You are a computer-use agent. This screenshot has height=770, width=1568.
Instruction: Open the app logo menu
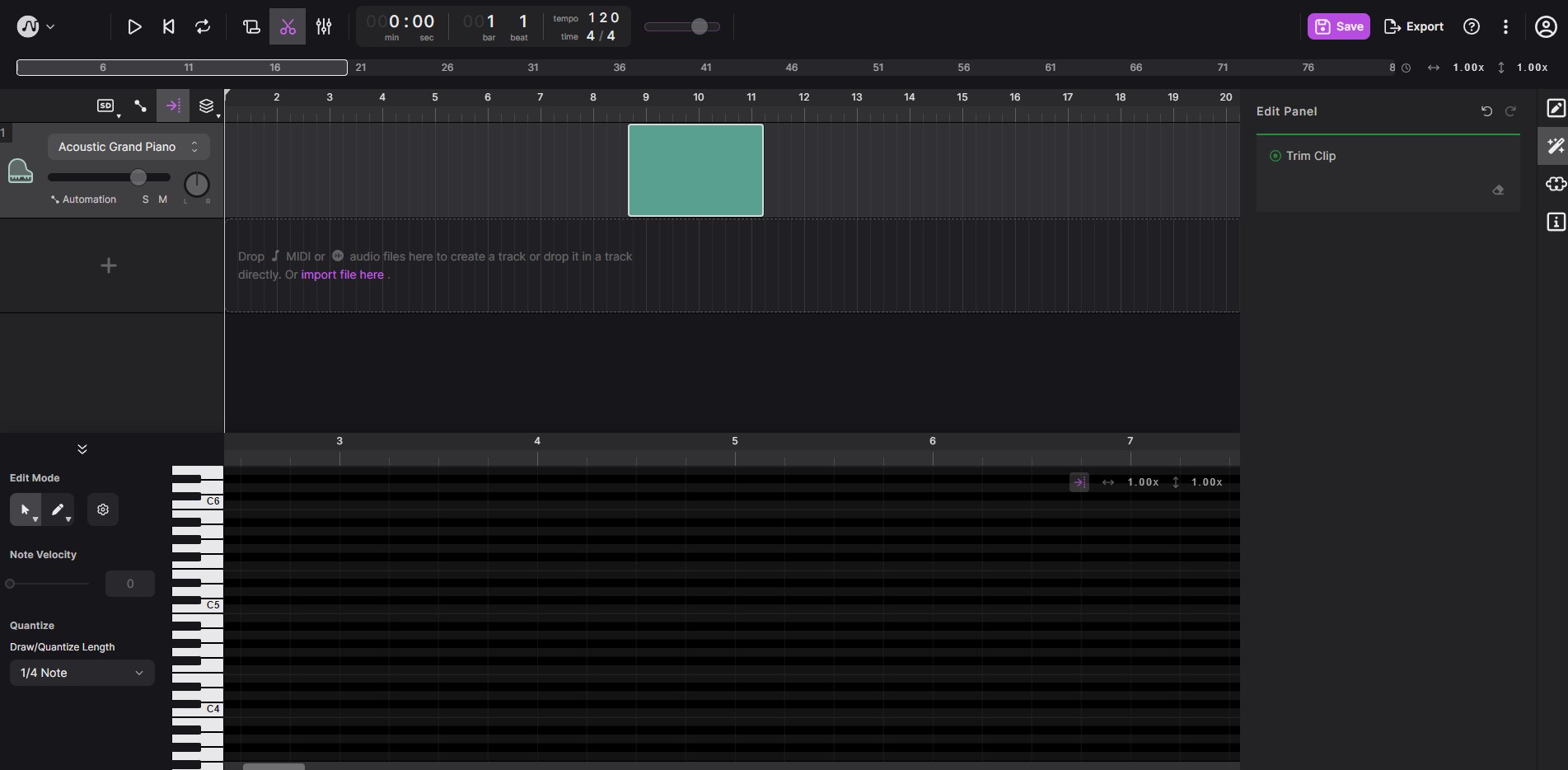tap(35, 27)
